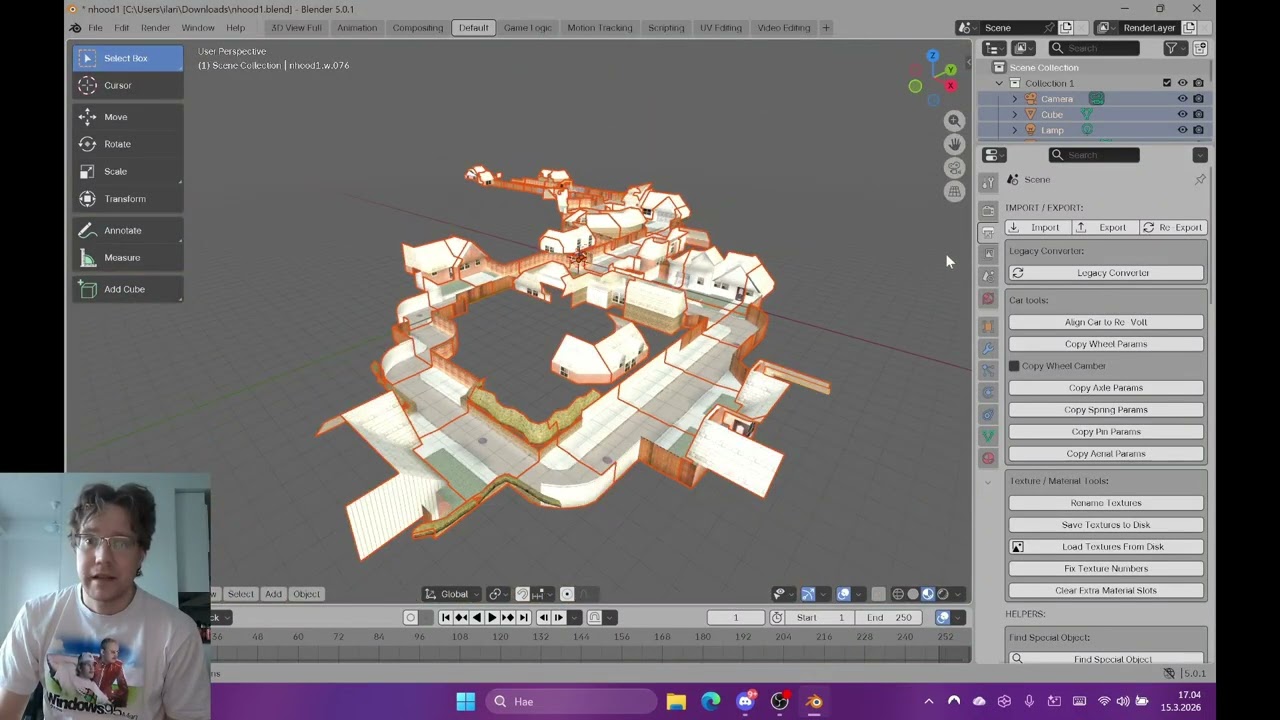Switch to the Scripting workspace tab
This screenshot has height=720, width=1280.
click(666, 27)
